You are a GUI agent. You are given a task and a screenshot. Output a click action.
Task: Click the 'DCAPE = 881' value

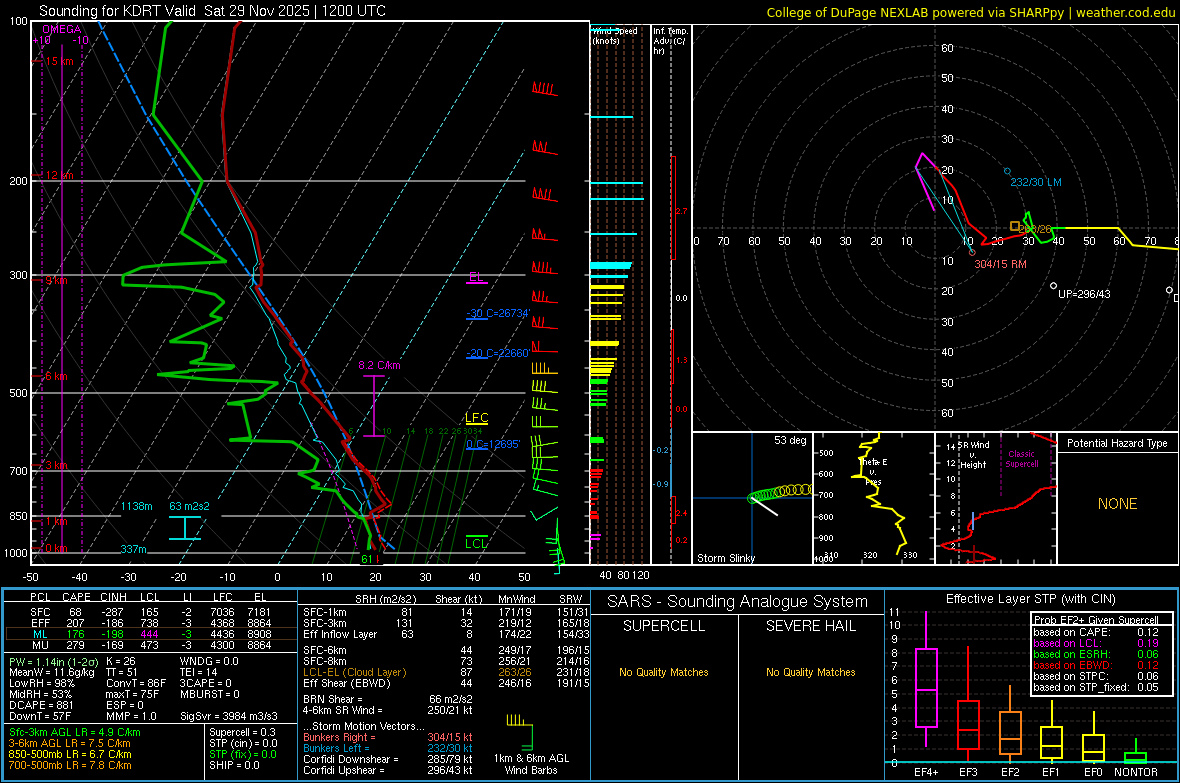coord(41,705)
